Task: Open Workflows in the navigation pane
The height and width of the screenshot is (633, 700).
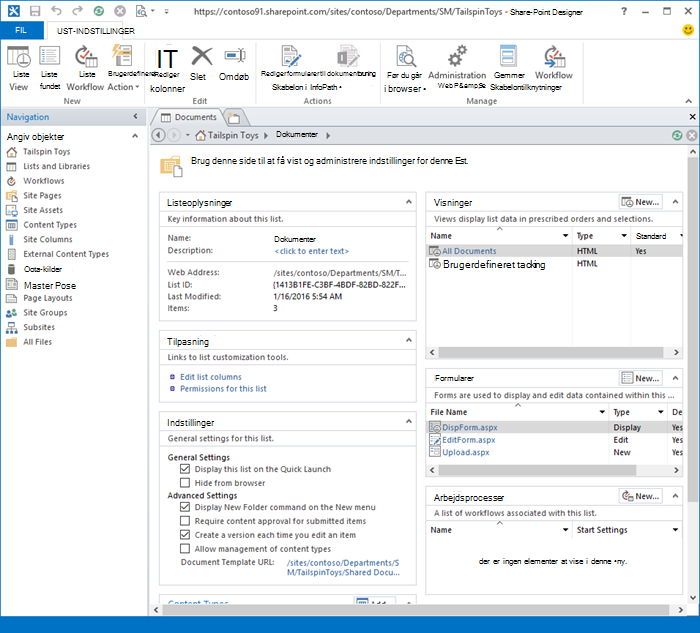Action: (x=44, y=181)
